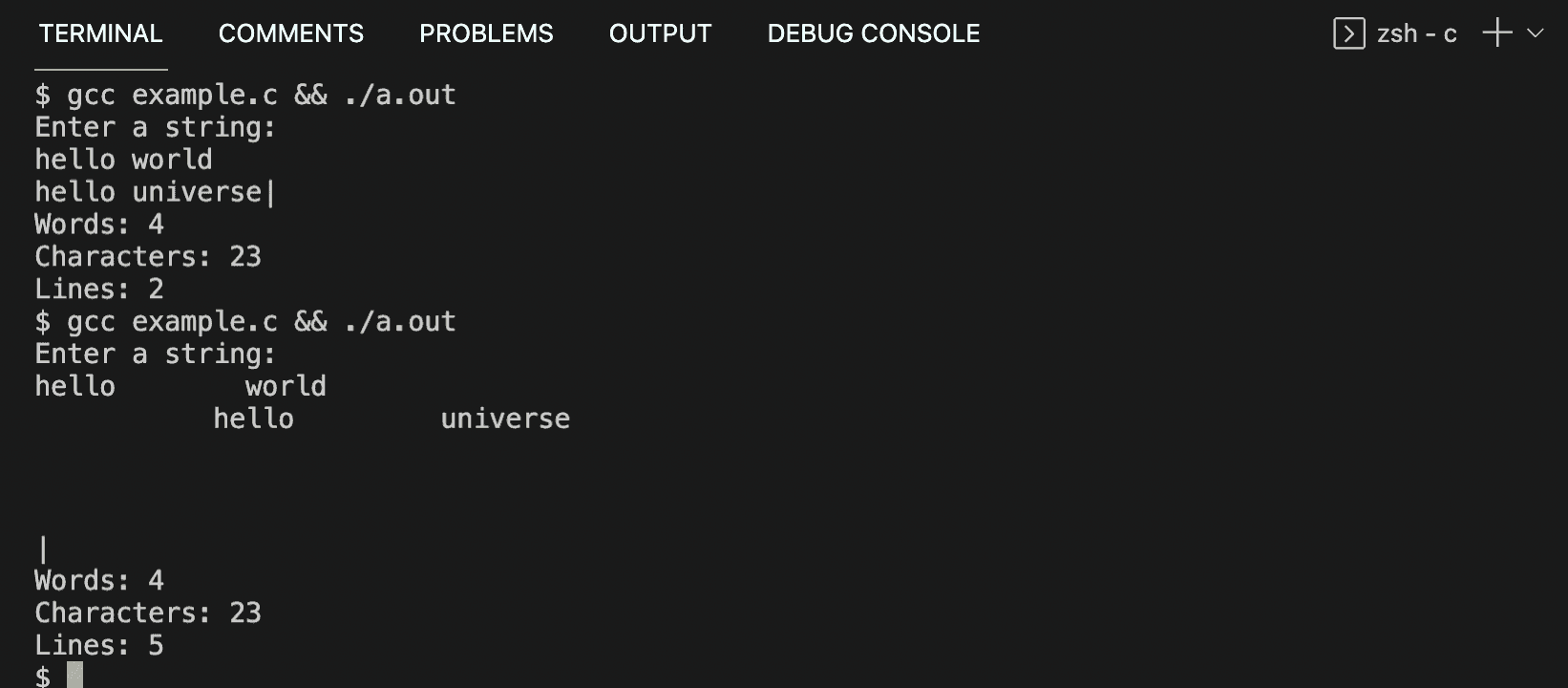The width and height of the screenshot is (1568, 688).
Task: Switch to DEBUG CONSOLE tab
Action: point(874,33)
